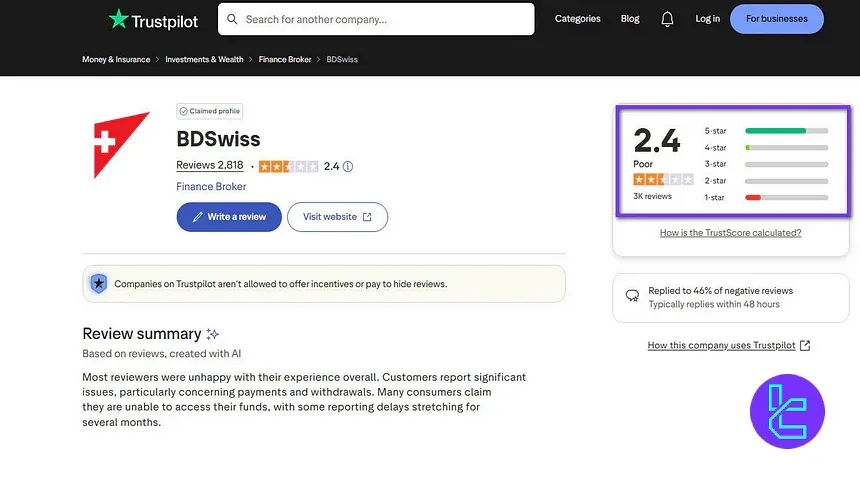Click the search magnifier icon
The height and width of the screenshot is (484, 860).
[x=232, y=19]
